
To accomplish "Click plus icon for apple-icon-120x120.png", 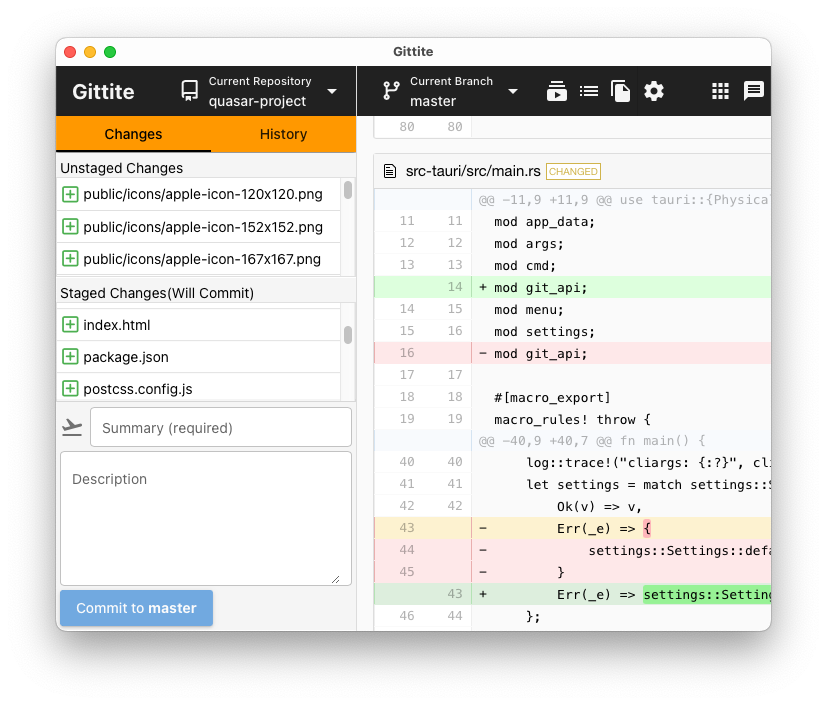I will click(70, 194).
